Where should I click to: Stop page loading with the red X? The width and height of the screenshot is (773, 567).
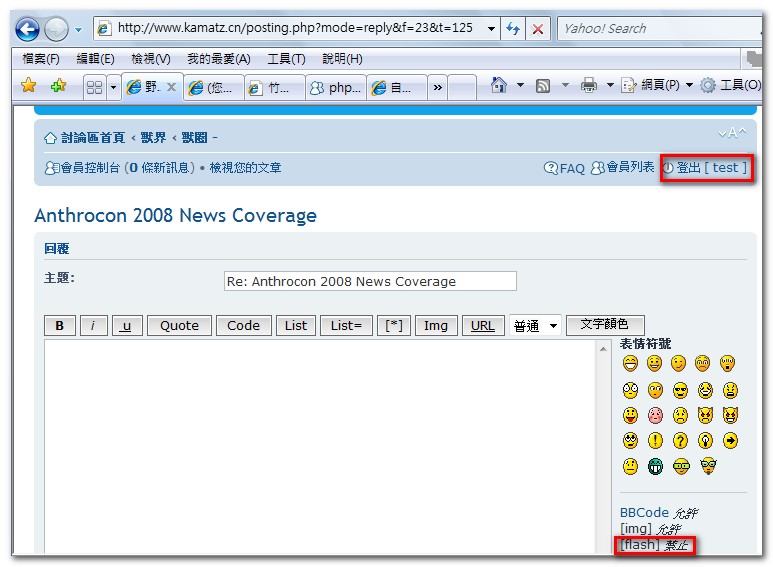click(538, 29)
